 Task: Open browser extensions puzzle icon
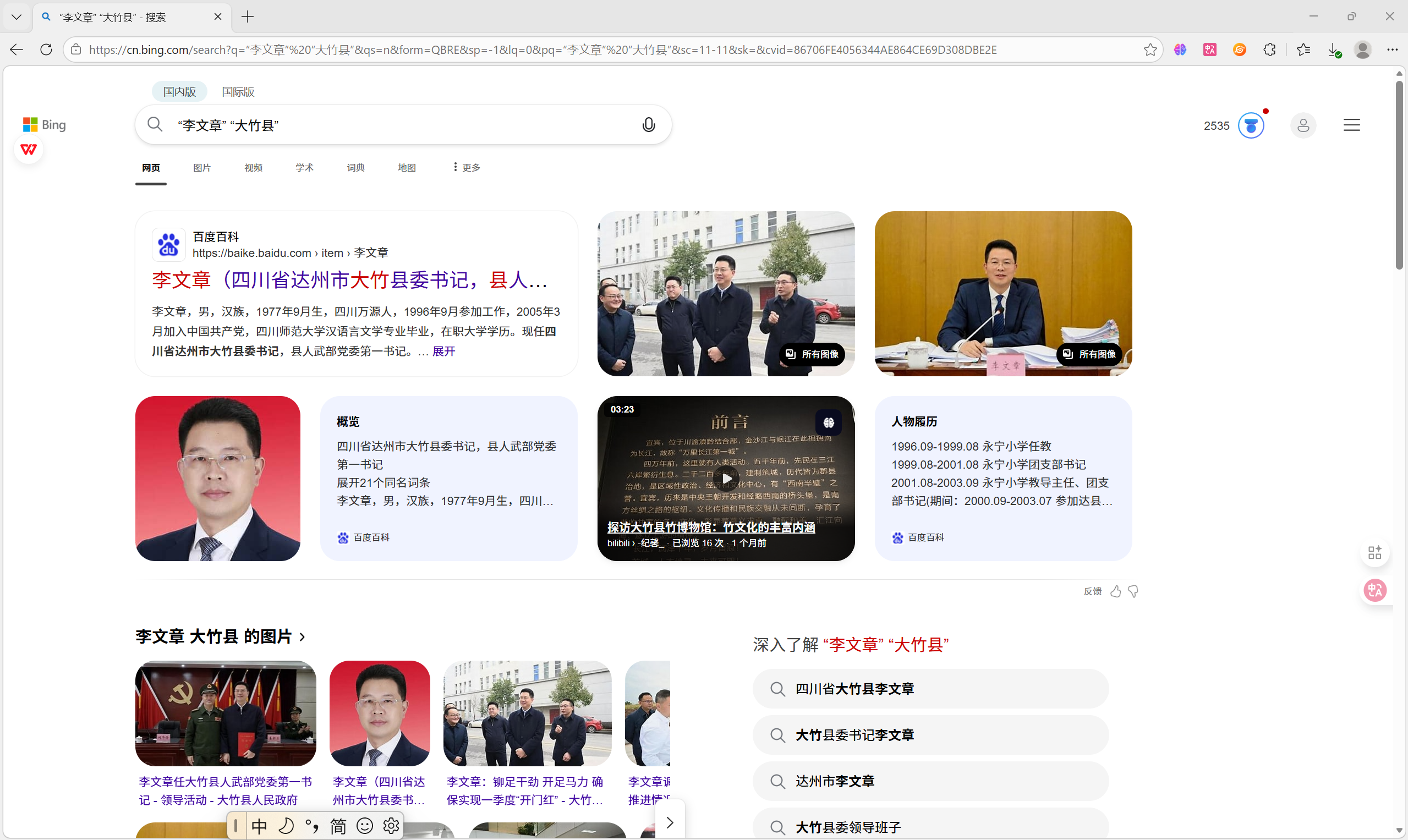pyautogui.click(x=1269, y=50)
